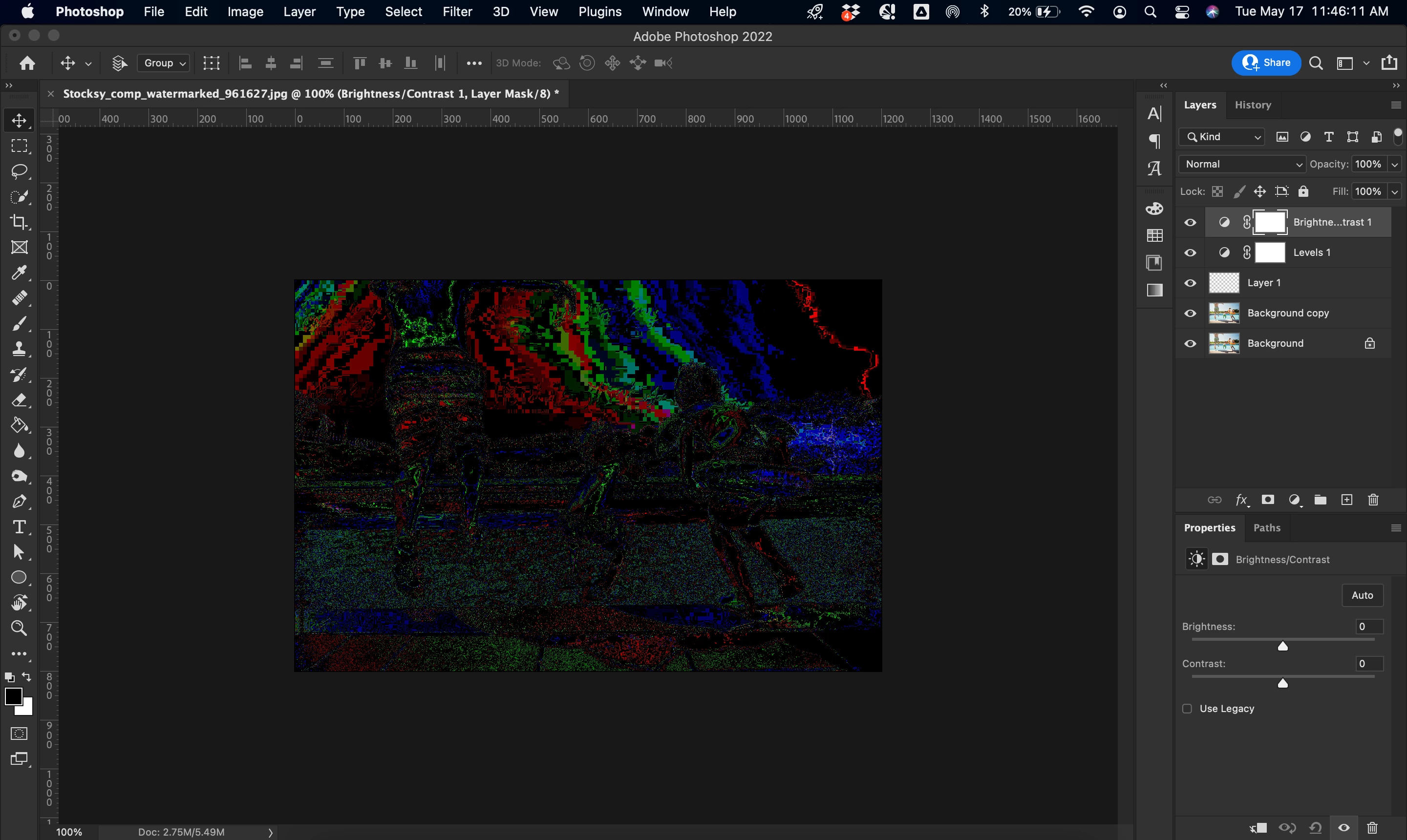This screenshot has height=840, width=1407.
Task: Open the Filter menu
Action: (457, 11)
